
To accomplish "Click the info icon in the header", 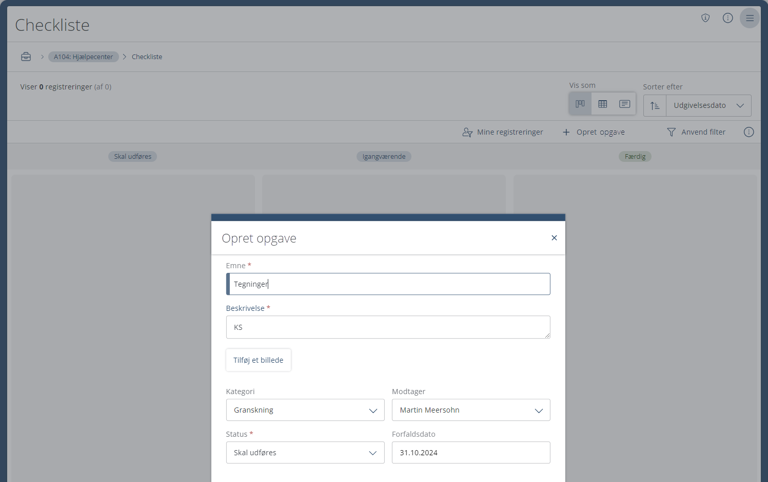I will (727, 18).
